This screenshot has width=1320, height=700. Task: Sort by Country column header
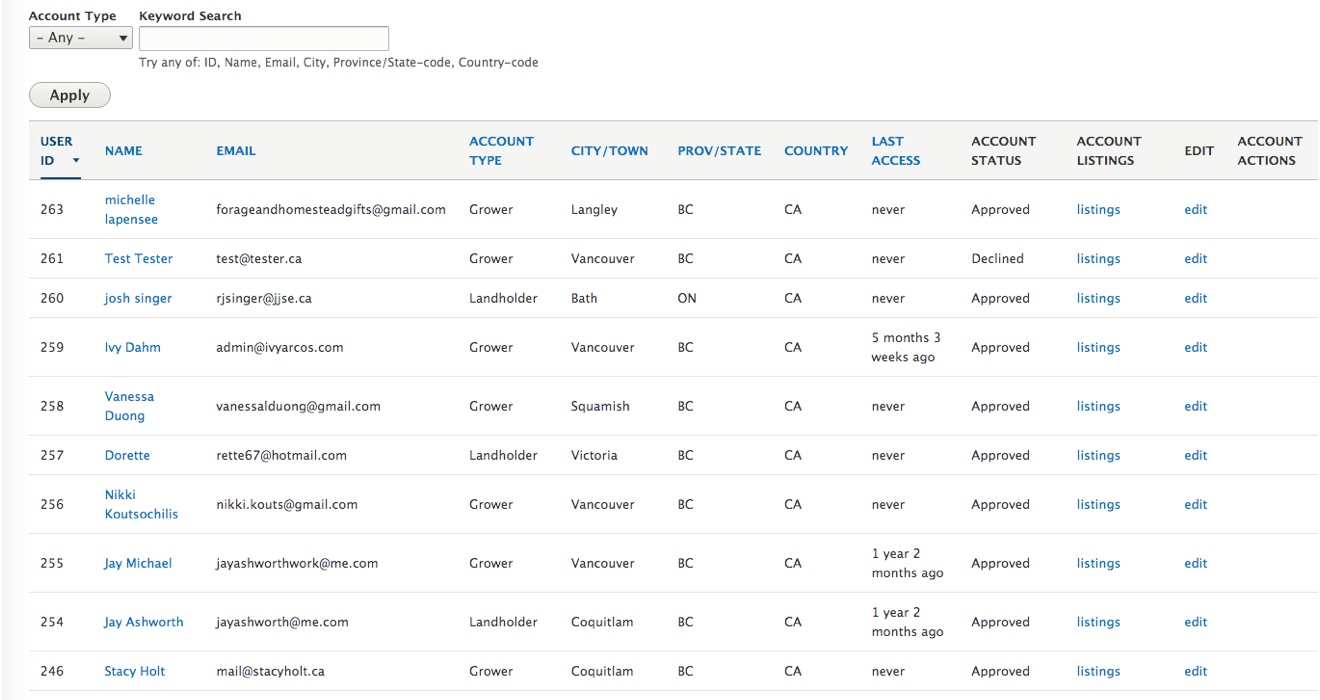pos(815,151)
